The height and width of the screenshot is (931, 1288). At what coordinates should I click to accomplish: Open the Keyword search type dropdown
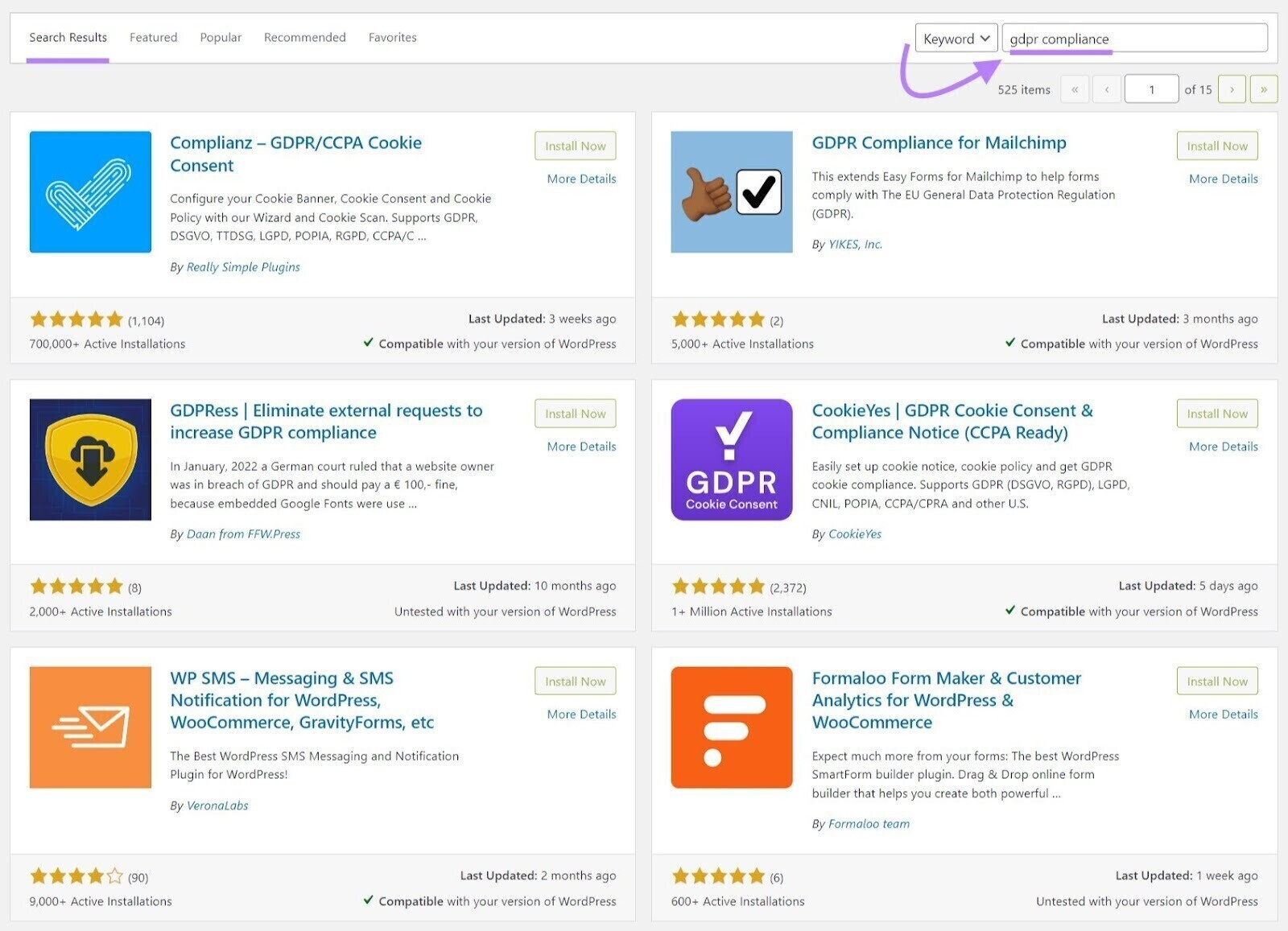[956, 39]
